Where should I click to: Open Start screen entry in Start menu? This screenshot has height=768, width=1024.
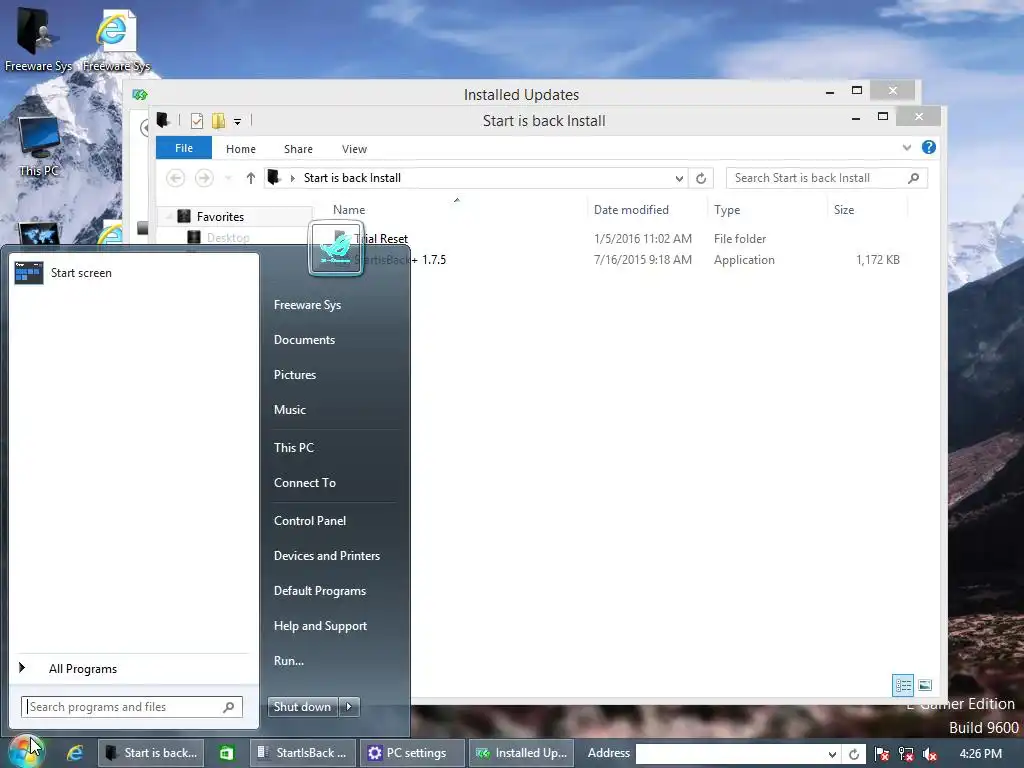pyautogui.click(x=134, y=273)
